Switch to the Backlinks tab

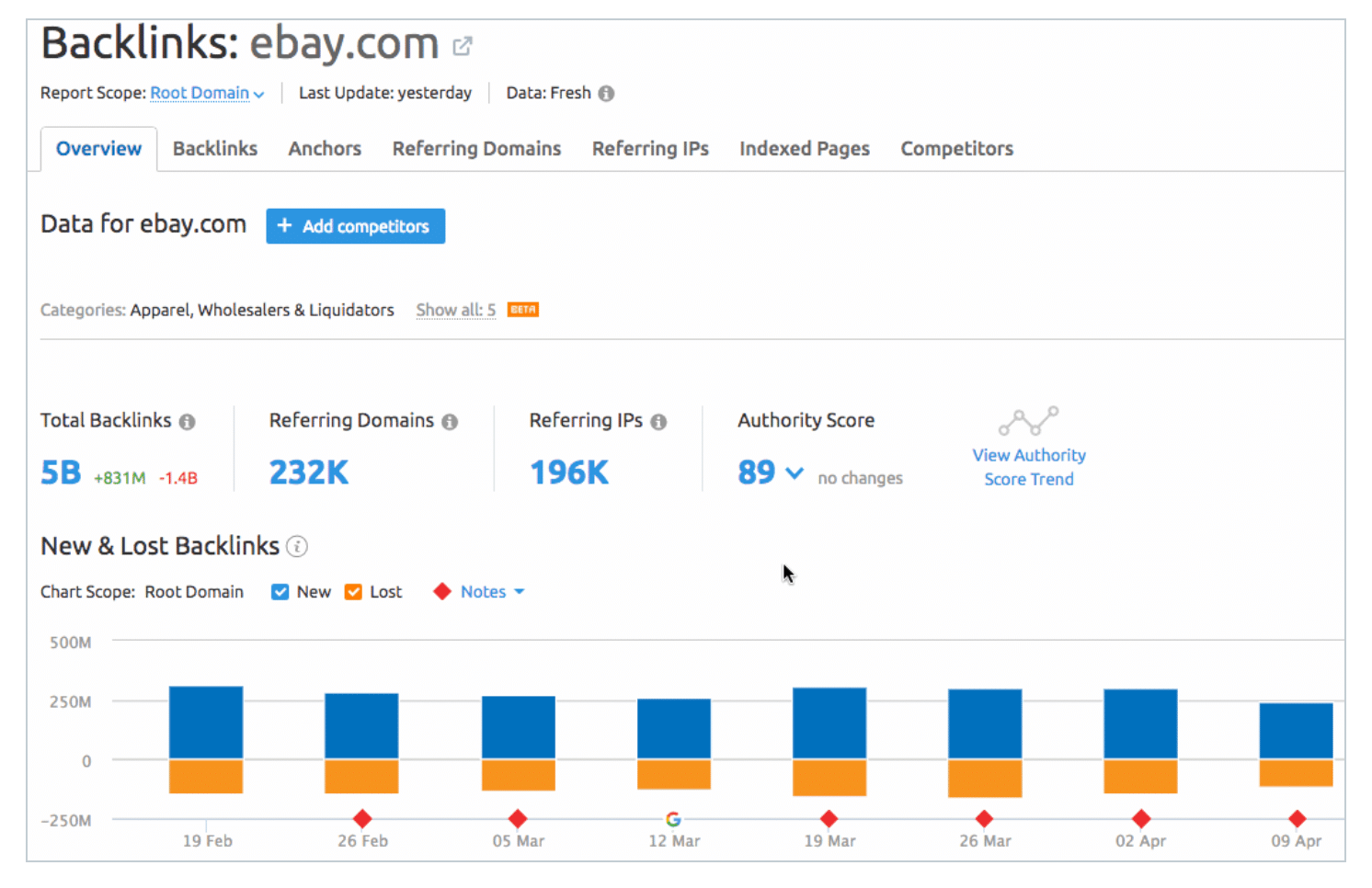click(215, 149)
